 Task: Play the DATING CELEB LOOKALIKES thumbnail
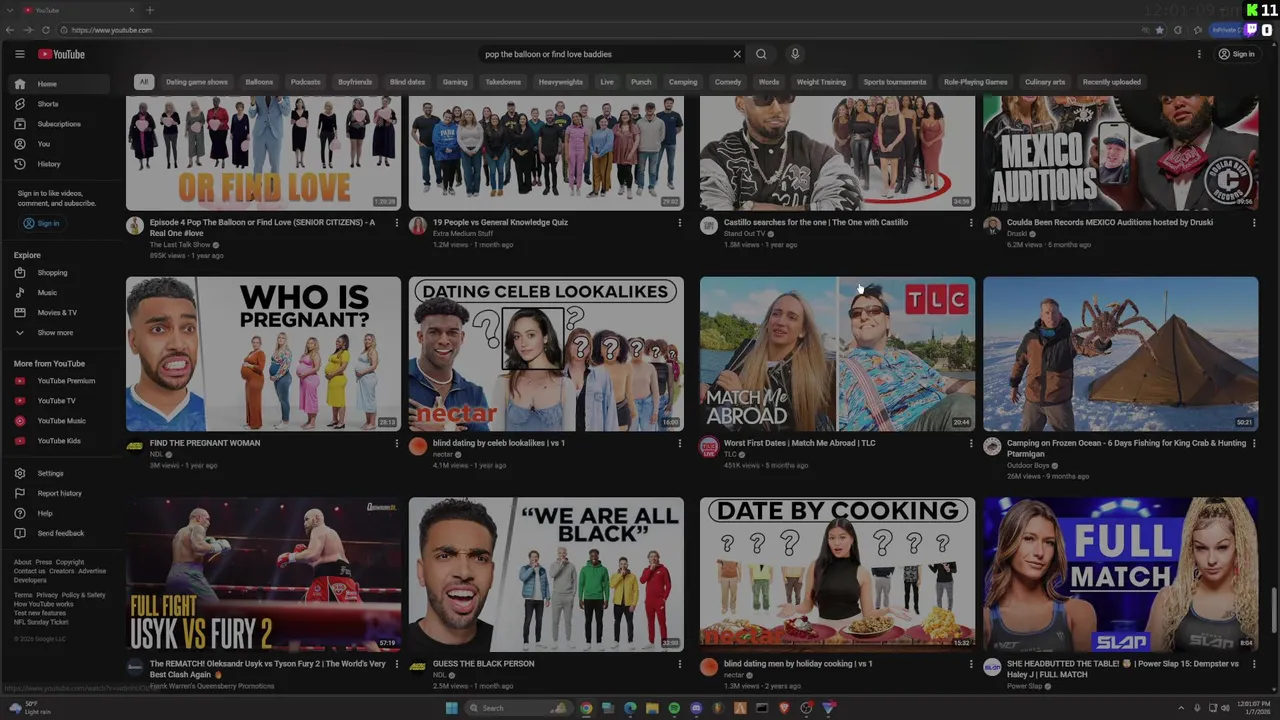546,354
